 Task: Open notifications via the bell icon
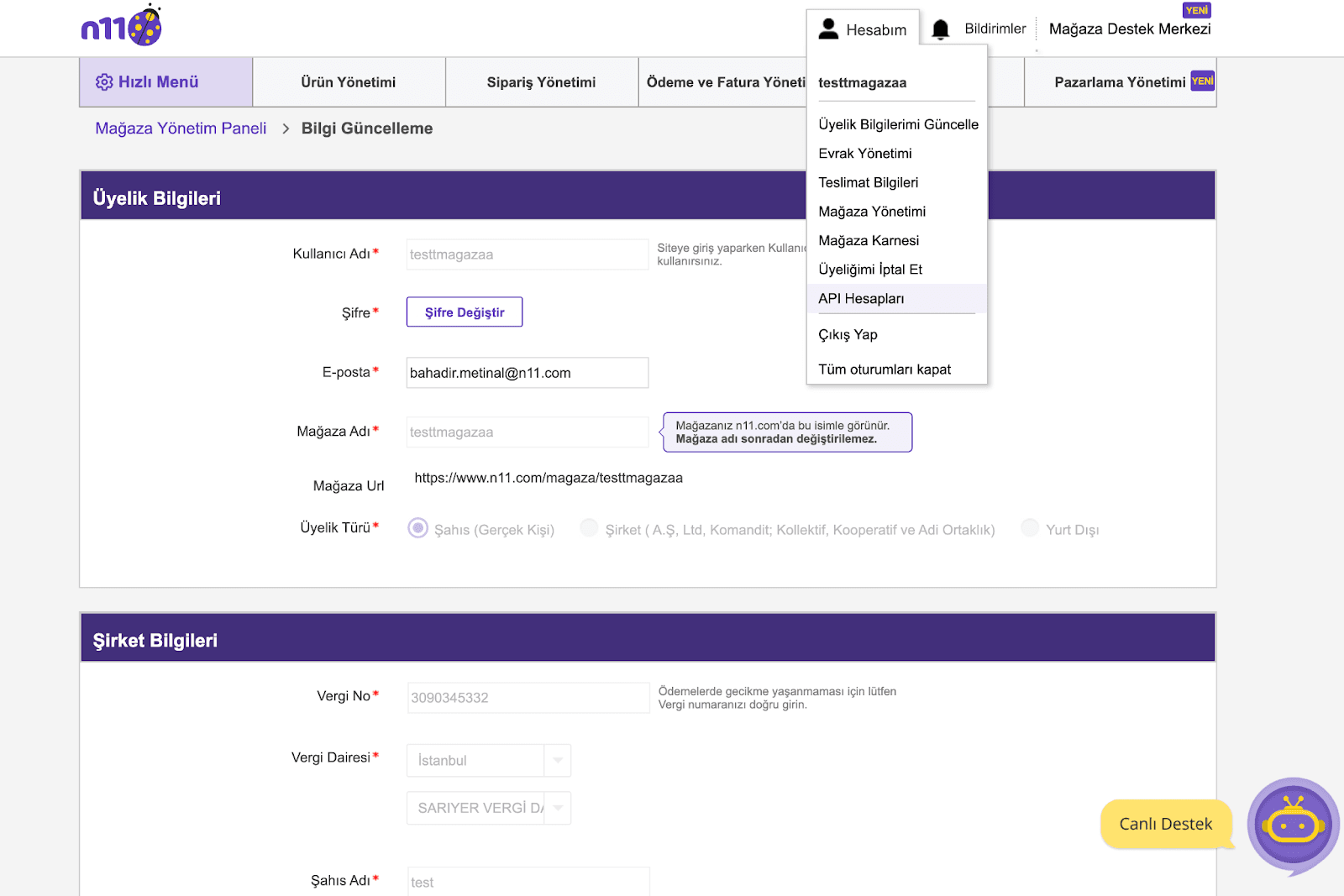pos(941,29)
